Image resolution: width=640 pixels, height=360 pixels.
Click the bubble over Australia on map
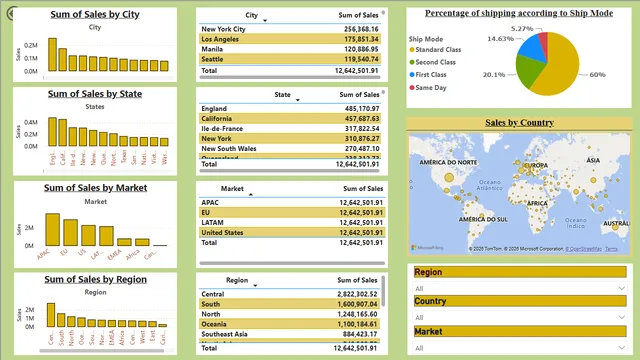click(x=615, y=227)
